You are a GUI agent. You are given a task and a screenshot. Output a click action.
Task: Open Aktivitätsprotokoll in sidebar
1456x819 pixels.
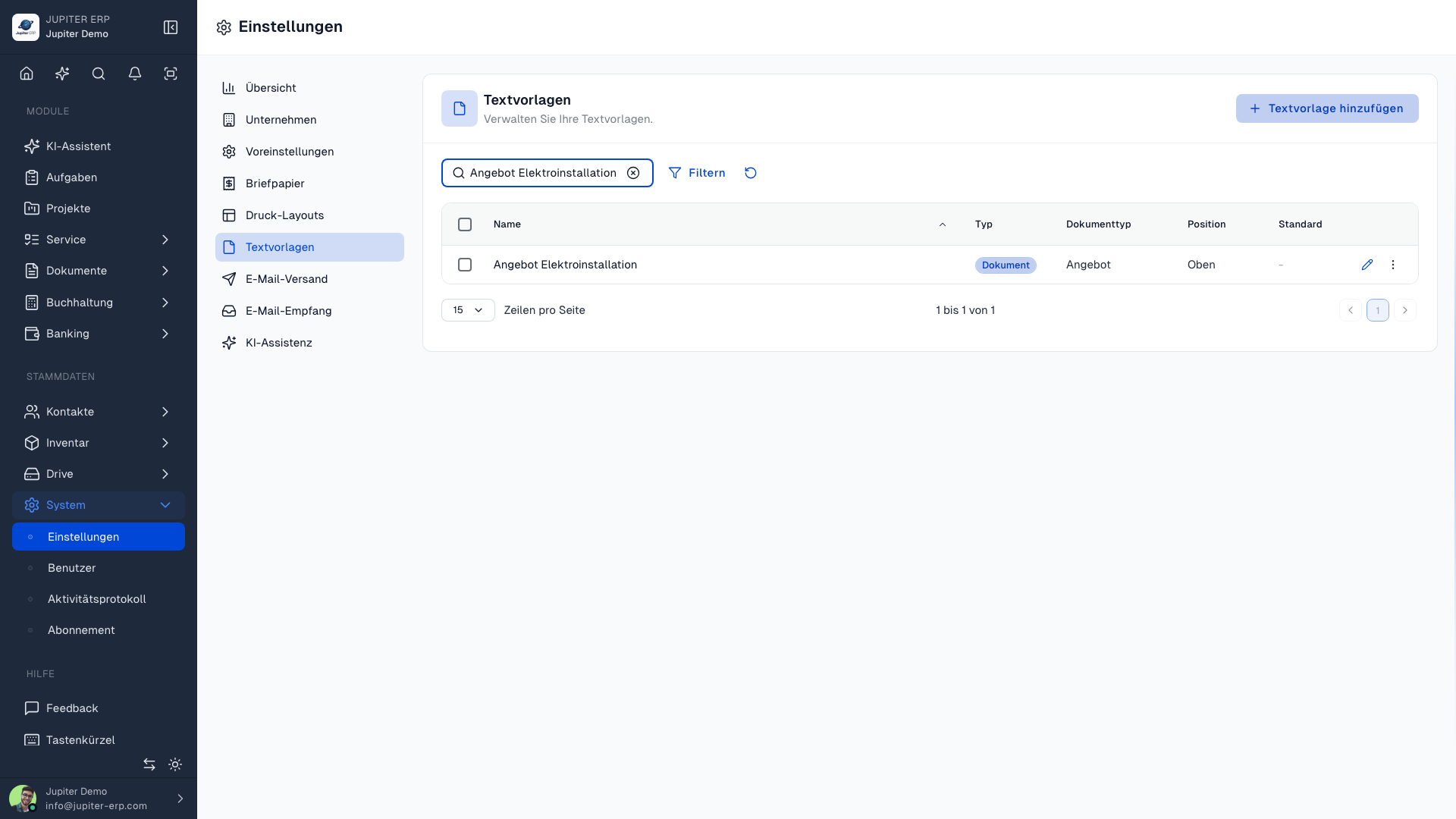pyautogui.click(x=99, y=599)
